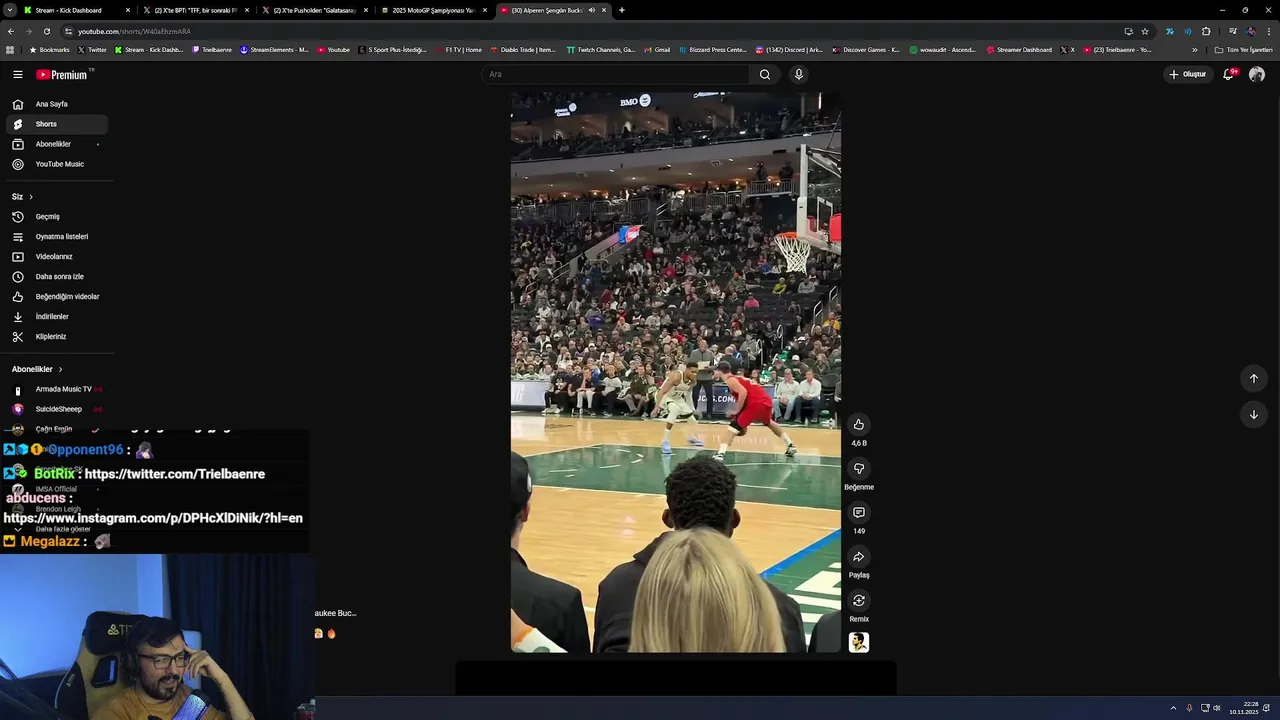This screenshot has height=720, width=1280.
Task: Show hidden system tray icons
Action: 1173,708
